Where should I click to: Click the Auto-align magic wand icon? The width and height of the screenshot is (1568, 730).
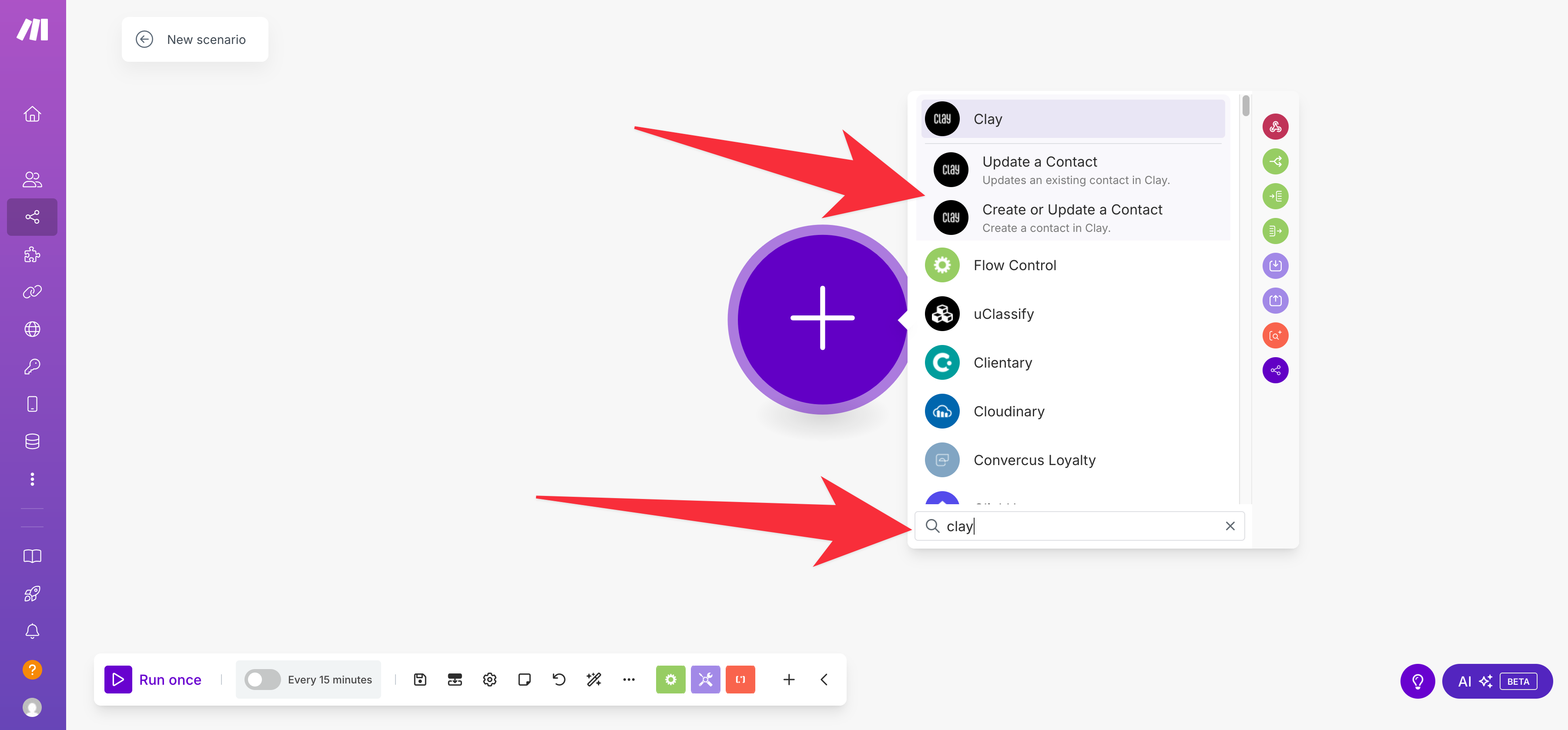[x=593, y=680]
